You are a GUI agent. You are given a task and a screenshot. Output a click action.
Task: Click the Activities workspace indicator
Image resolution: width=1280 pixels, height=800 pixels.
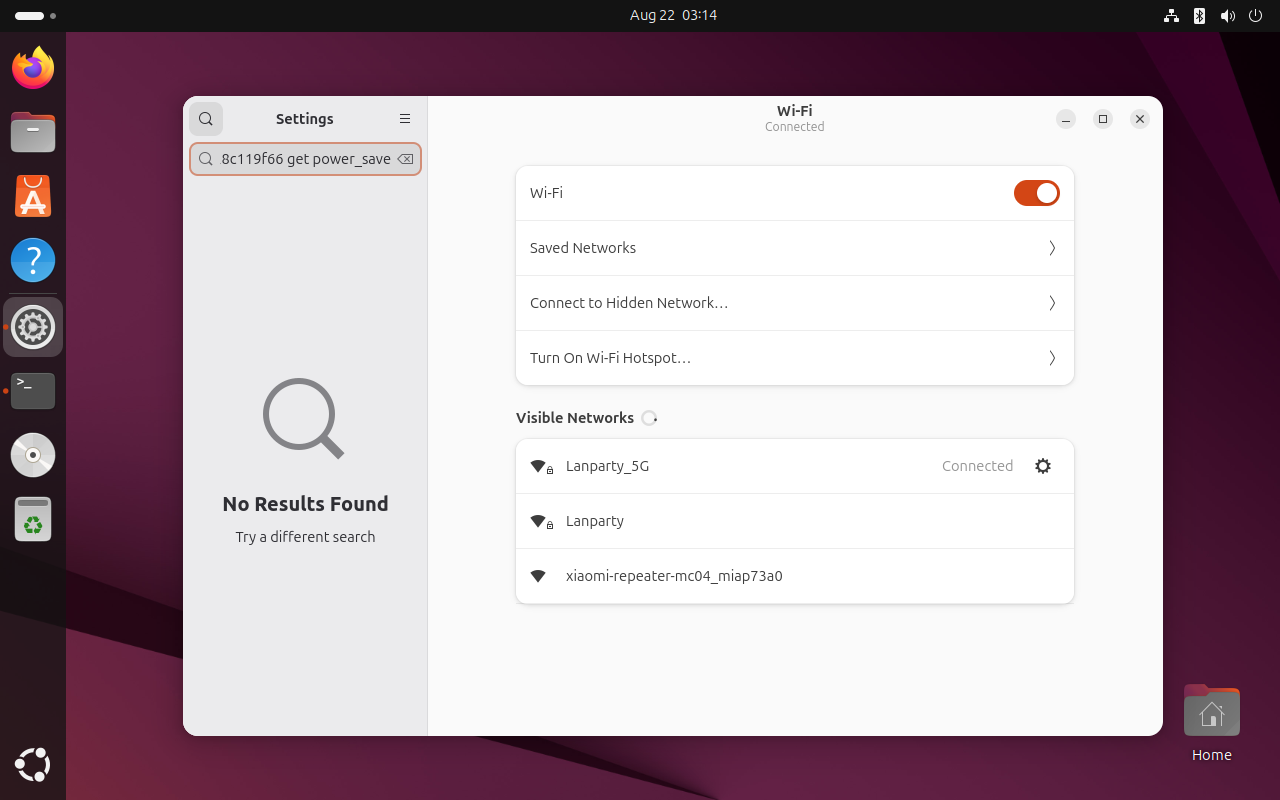point(35,16)
